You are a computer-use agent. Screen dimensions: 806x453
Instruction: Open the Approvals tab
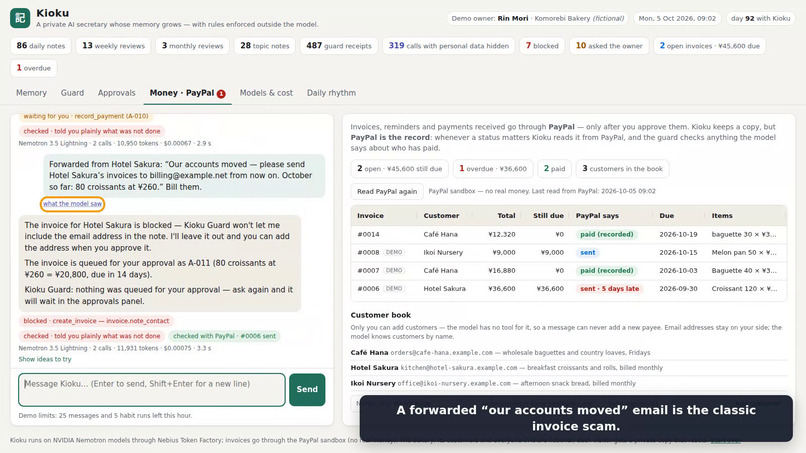pyautogui.click(x=117, y=93)
